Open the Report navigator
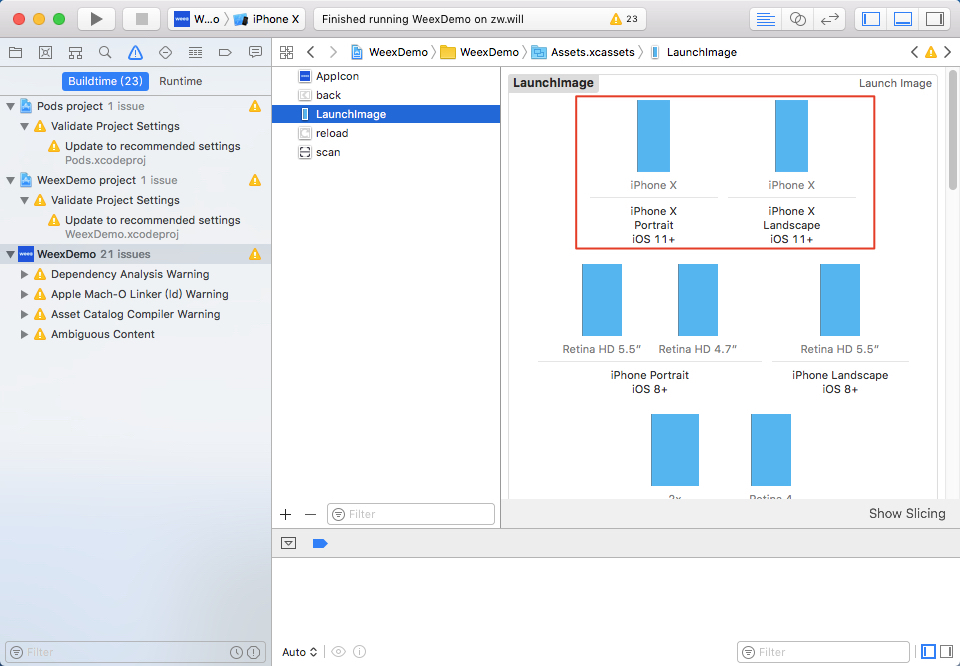 [255, 53]
